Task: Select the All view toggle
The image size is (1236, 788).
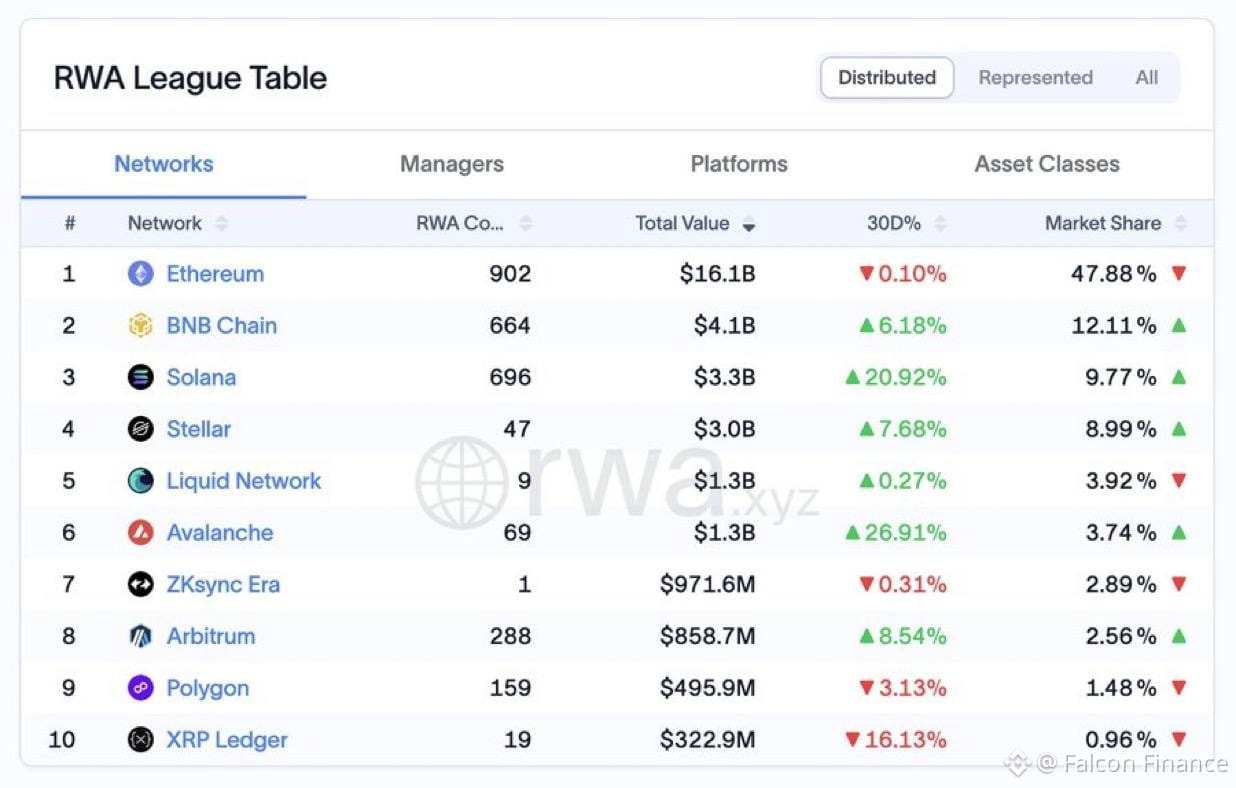Action: coord(1147,78)
